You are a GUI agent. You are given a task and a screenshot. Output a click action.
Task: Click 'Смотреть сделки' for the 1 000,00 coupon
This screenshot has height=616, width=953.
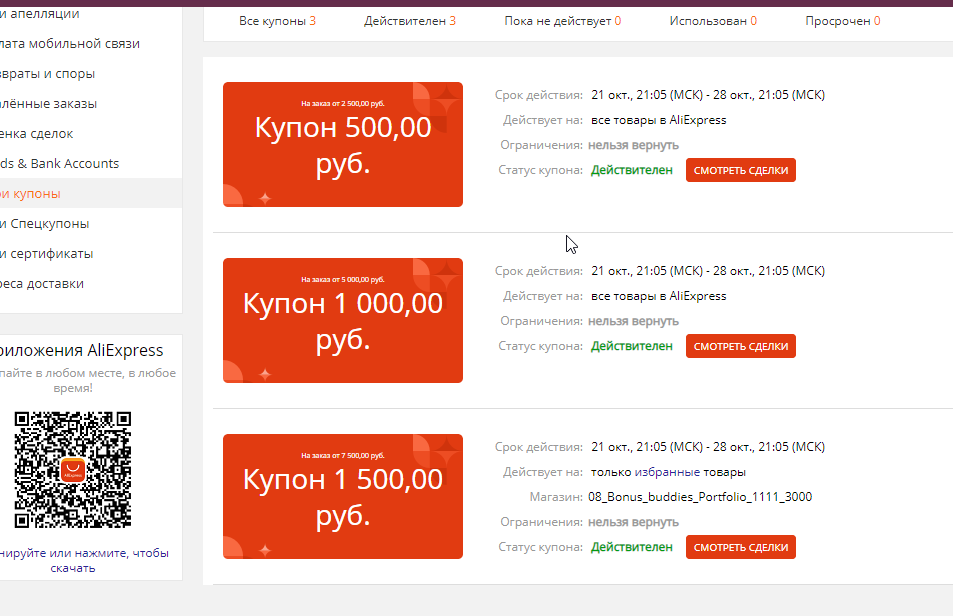click(x=741, y=346)
